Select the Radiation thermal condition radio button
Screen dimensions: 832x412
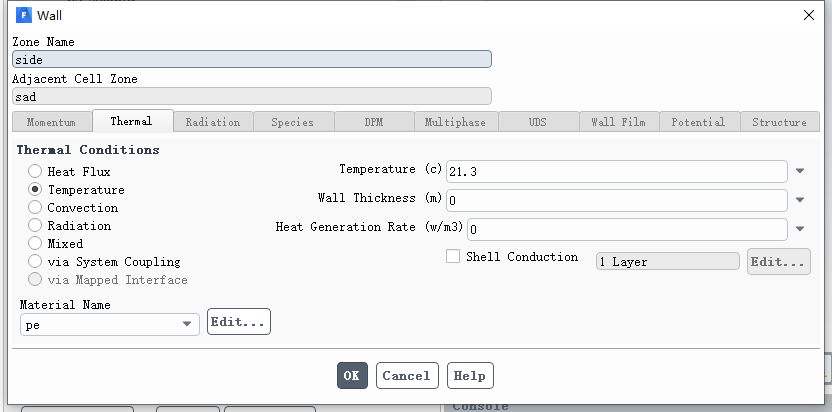click(35, 225)
